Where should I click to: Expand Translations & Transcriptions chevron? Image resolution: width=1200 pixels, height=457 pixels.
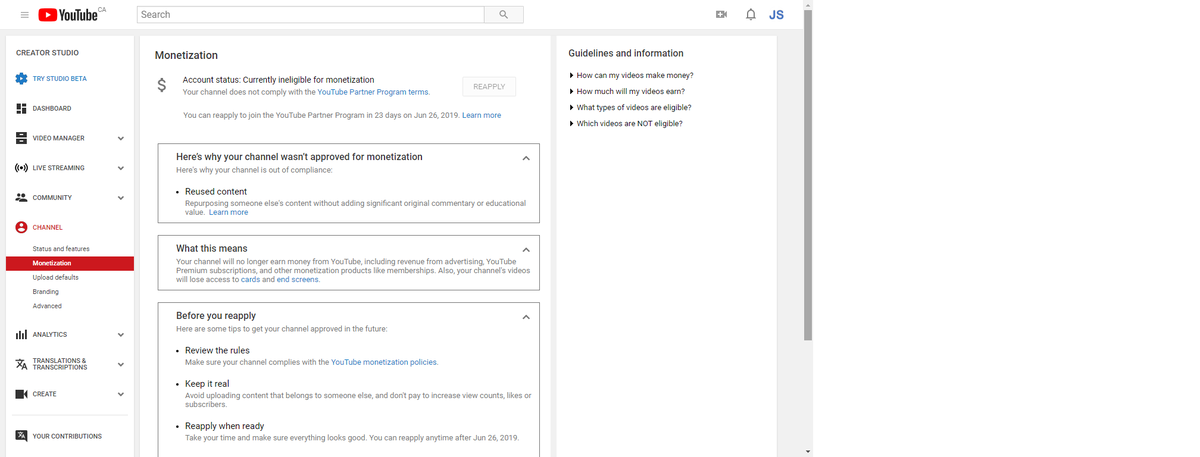[x=120, y=364]
